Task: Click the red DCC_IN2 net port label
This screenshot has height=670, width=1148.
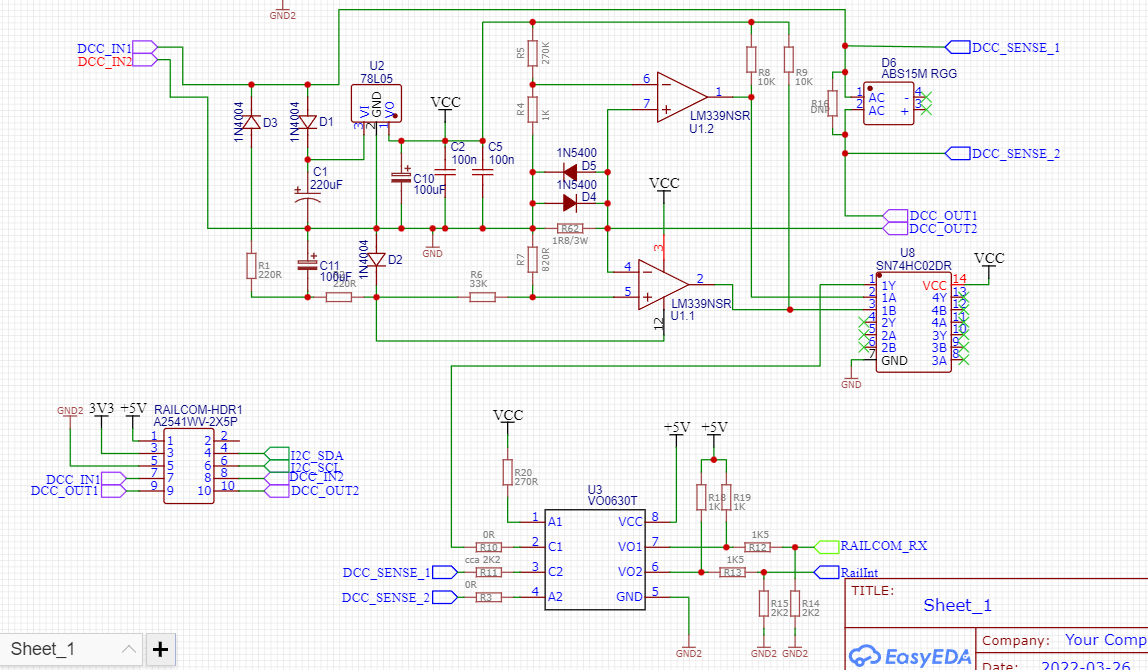Action: click(x=105, y=62)
